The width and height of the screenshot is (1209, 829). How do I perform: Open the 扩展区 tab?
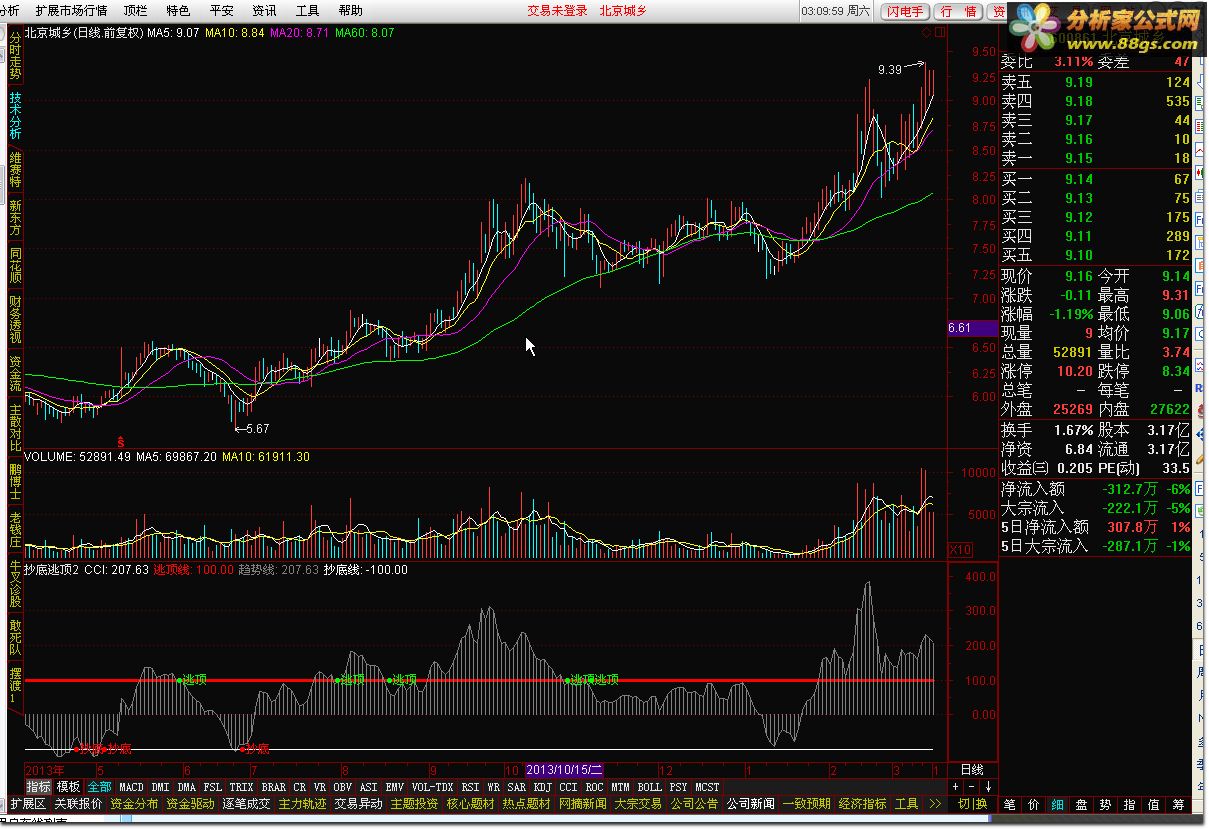click(x=28, y=804)
